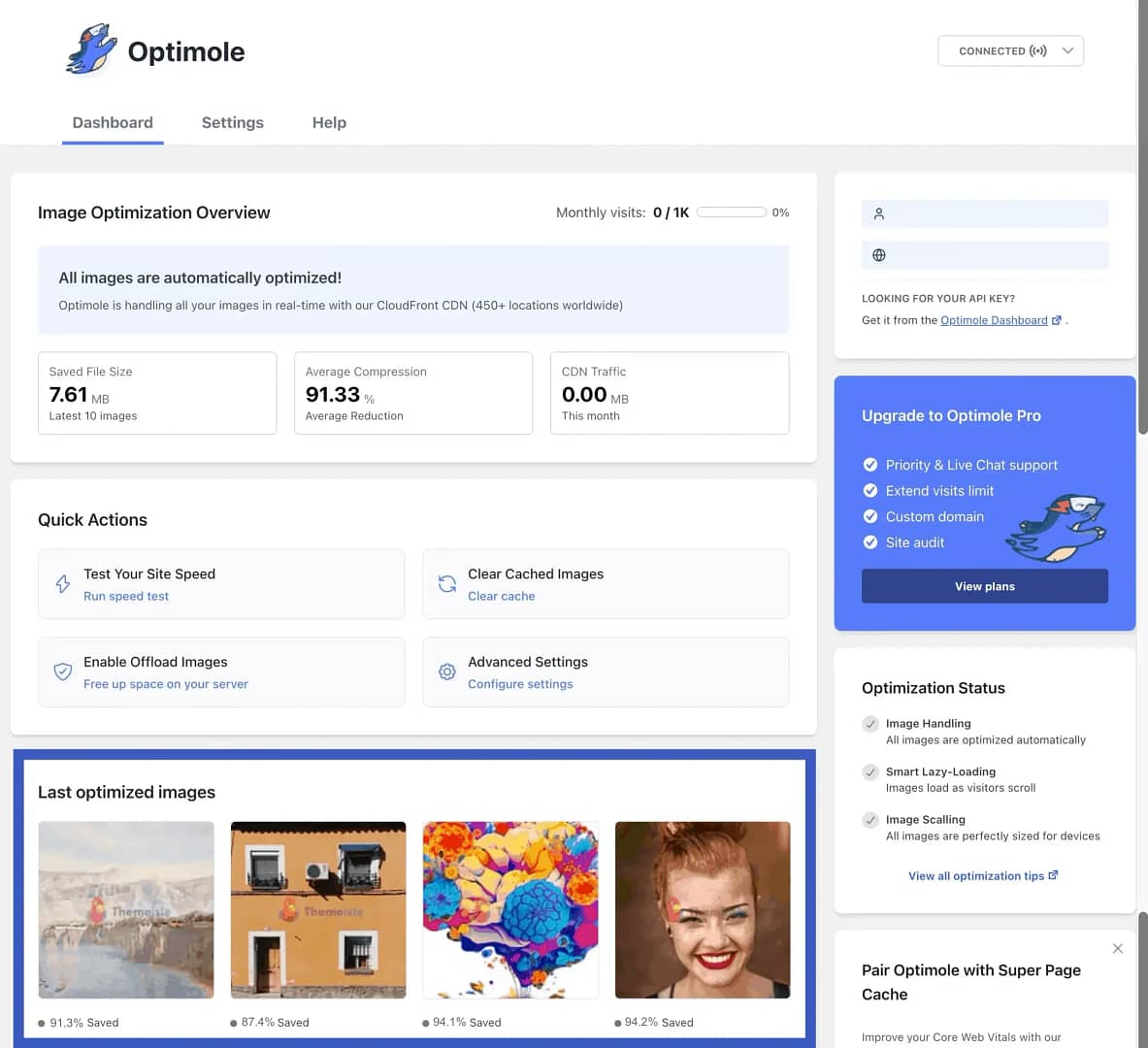Viewport: 1148px width, 1048px height.
Task: Switch to the Dashboard tab
Action: [113, 122]
